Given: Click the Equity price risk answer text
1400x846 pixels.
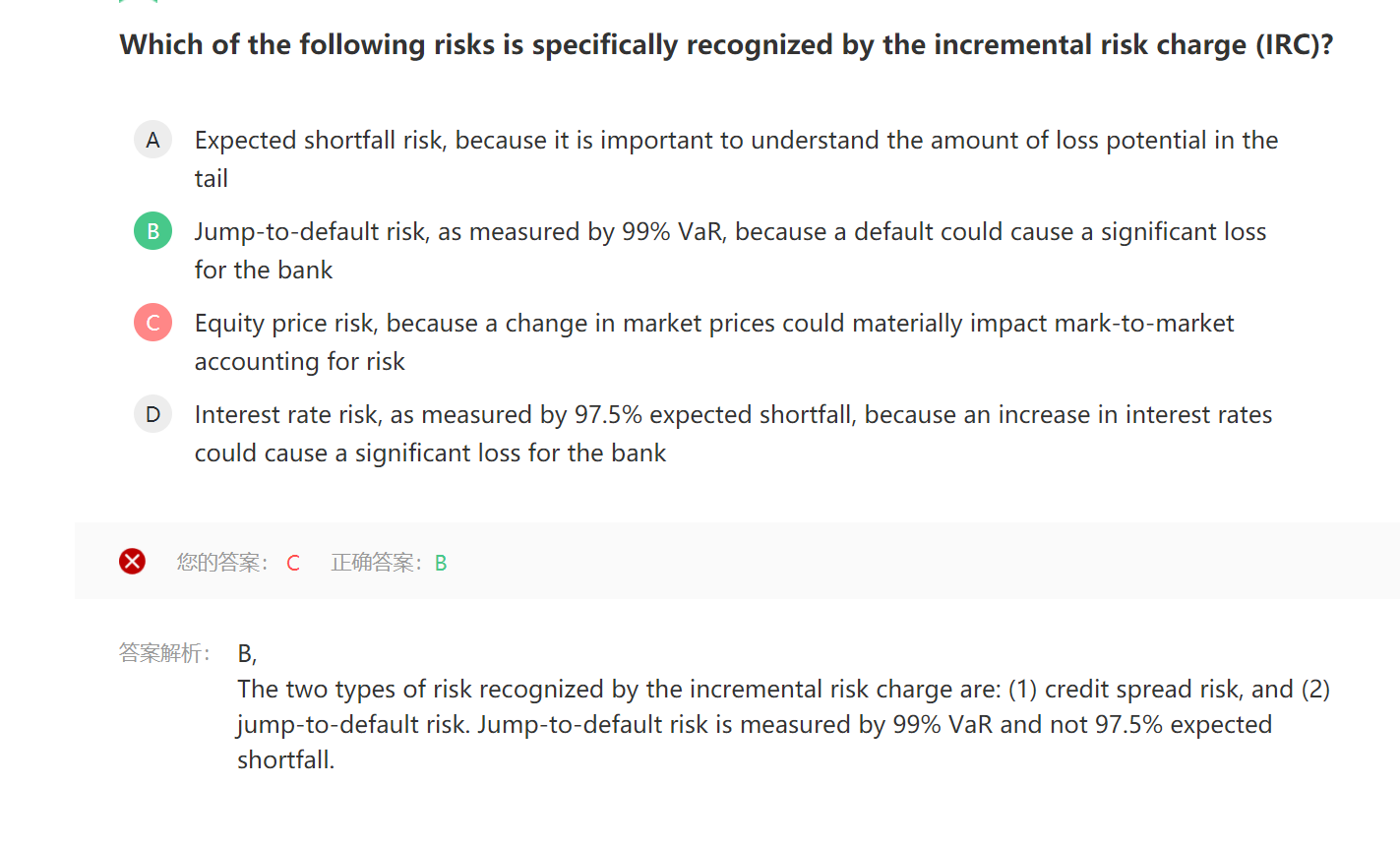Looking at the screenshot, I should coord(714,342).
